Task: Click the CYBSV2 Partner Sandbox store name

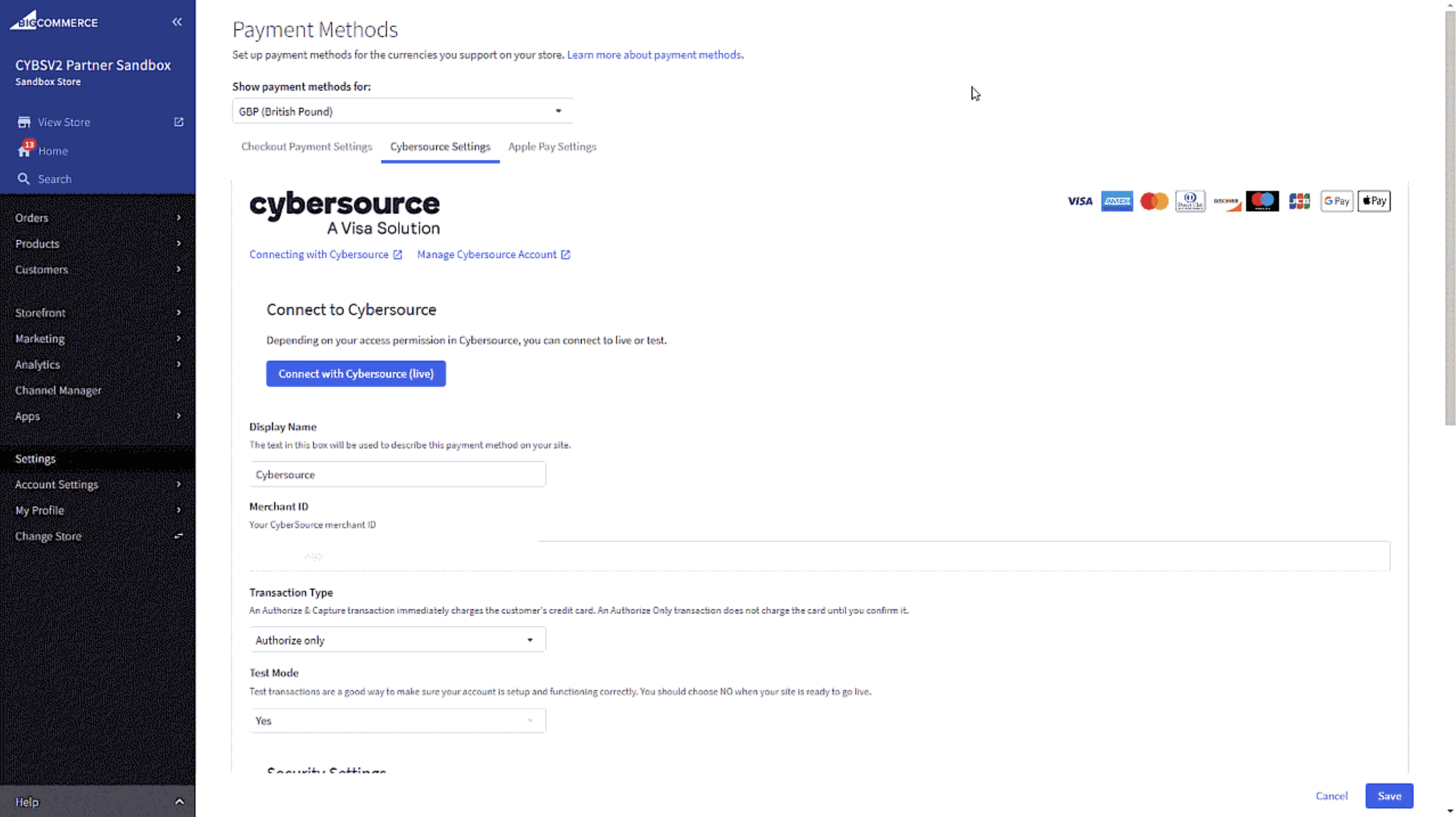Action: 93,65
